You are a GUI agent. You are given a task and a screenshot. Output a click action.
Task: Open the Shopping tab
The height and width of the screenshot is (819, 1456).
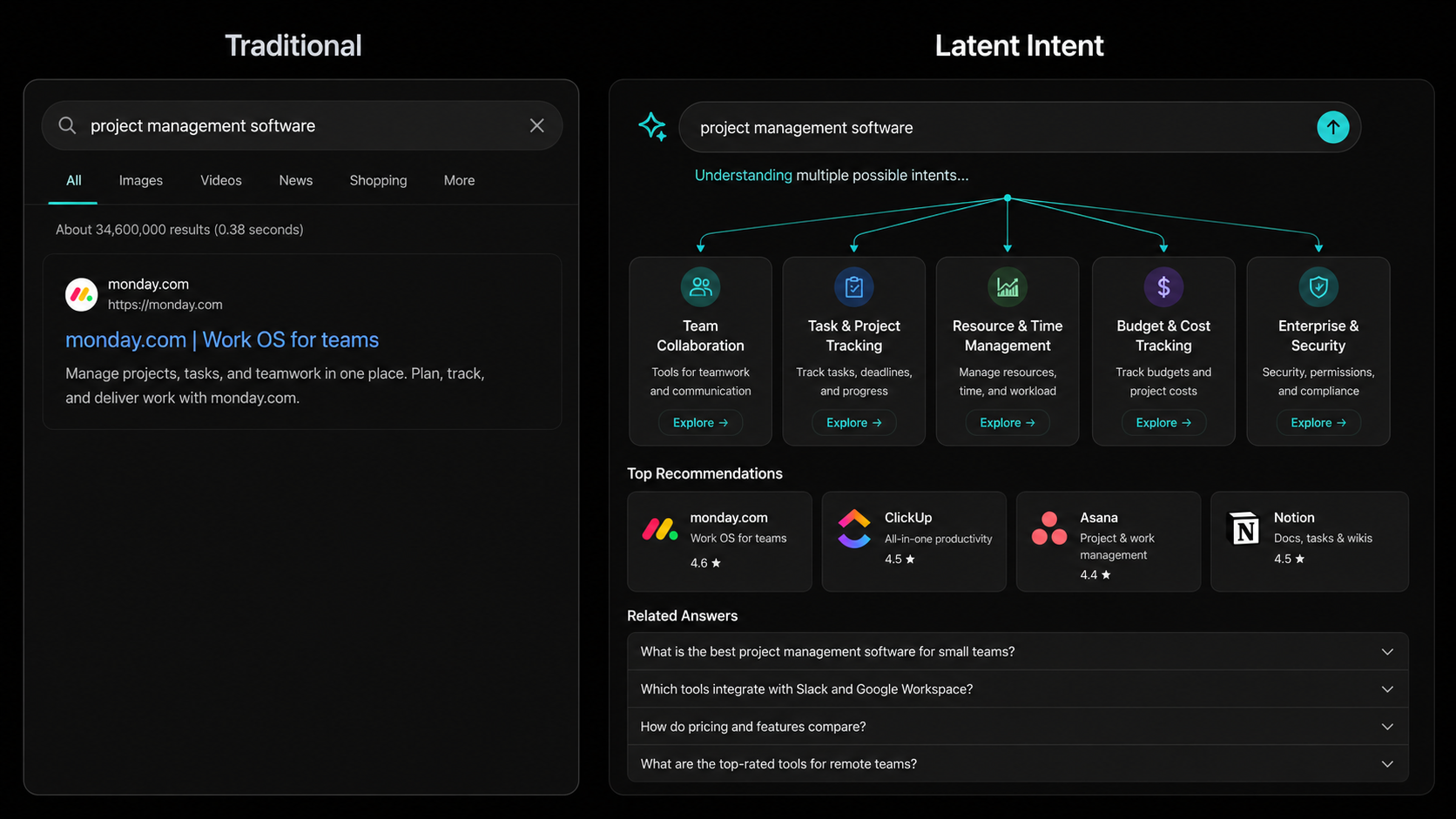pyautogui.click(x=378, y=180)
